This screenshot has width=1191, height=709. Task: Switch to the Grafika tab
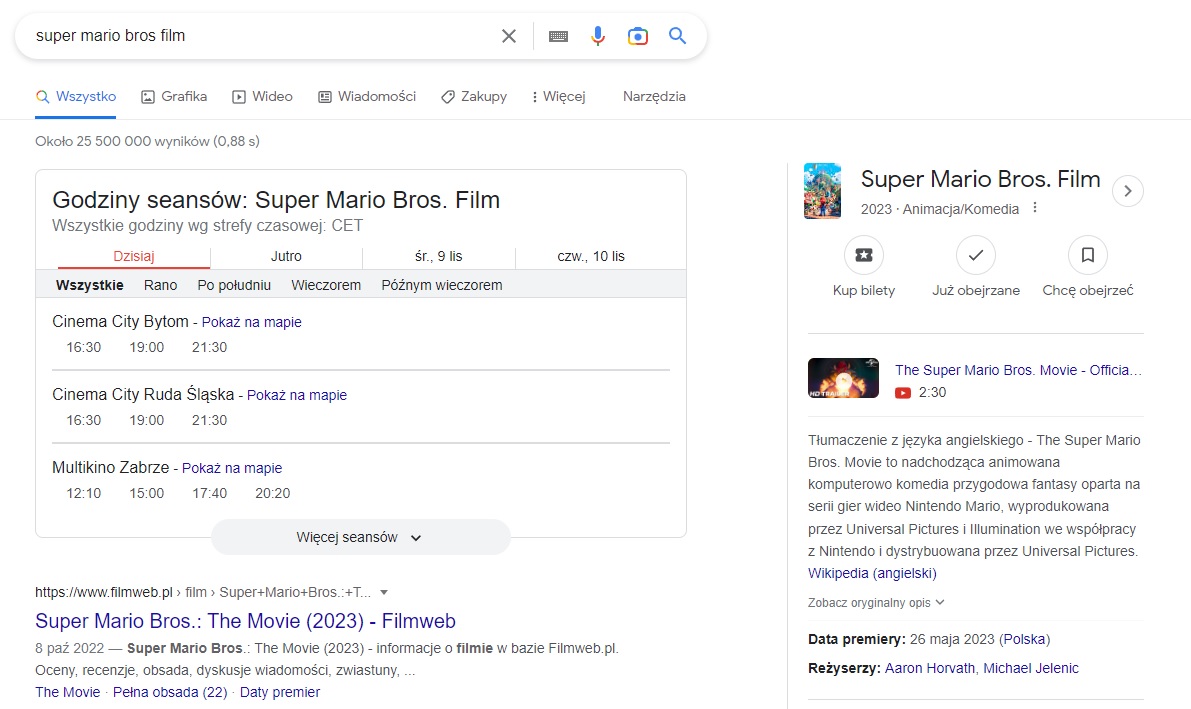point(174,97)
